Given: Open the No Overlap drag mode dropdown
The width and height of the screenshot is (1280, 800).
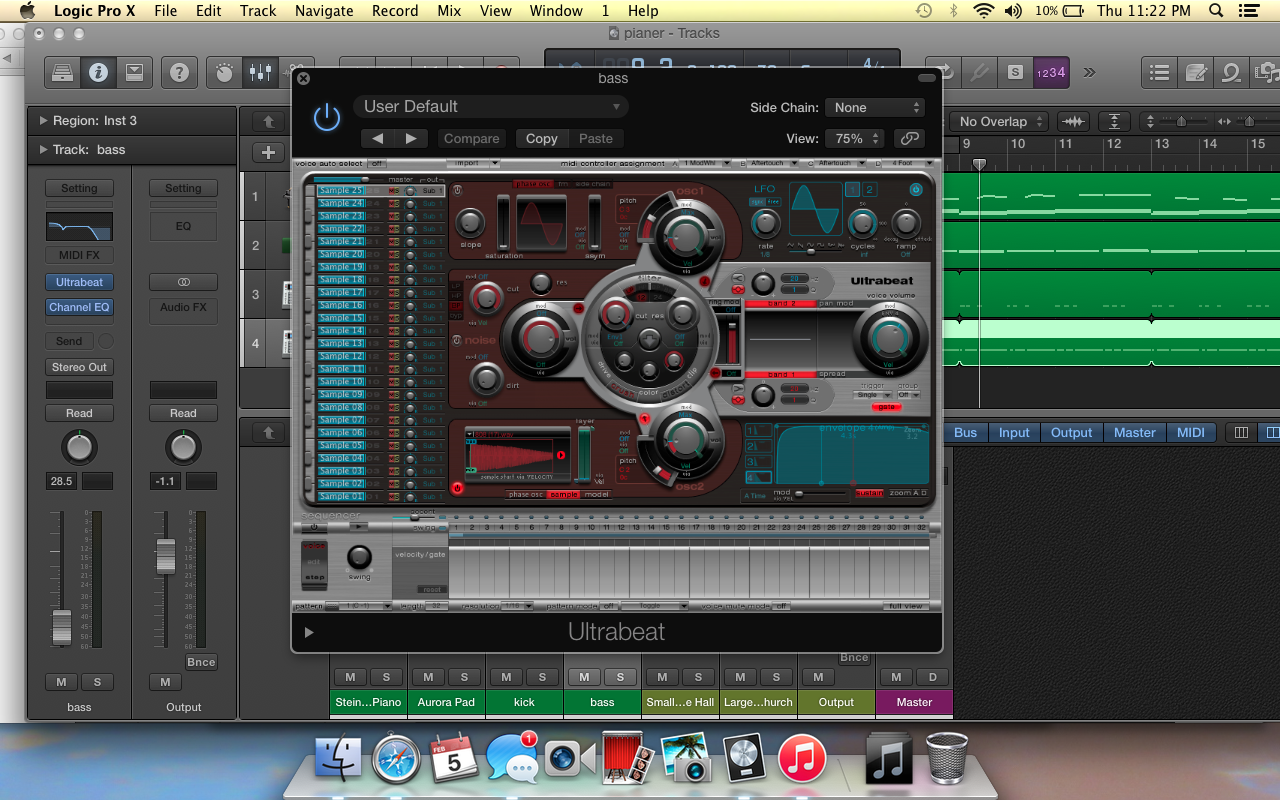Looking at the screenshot, I should point(1000,121).
